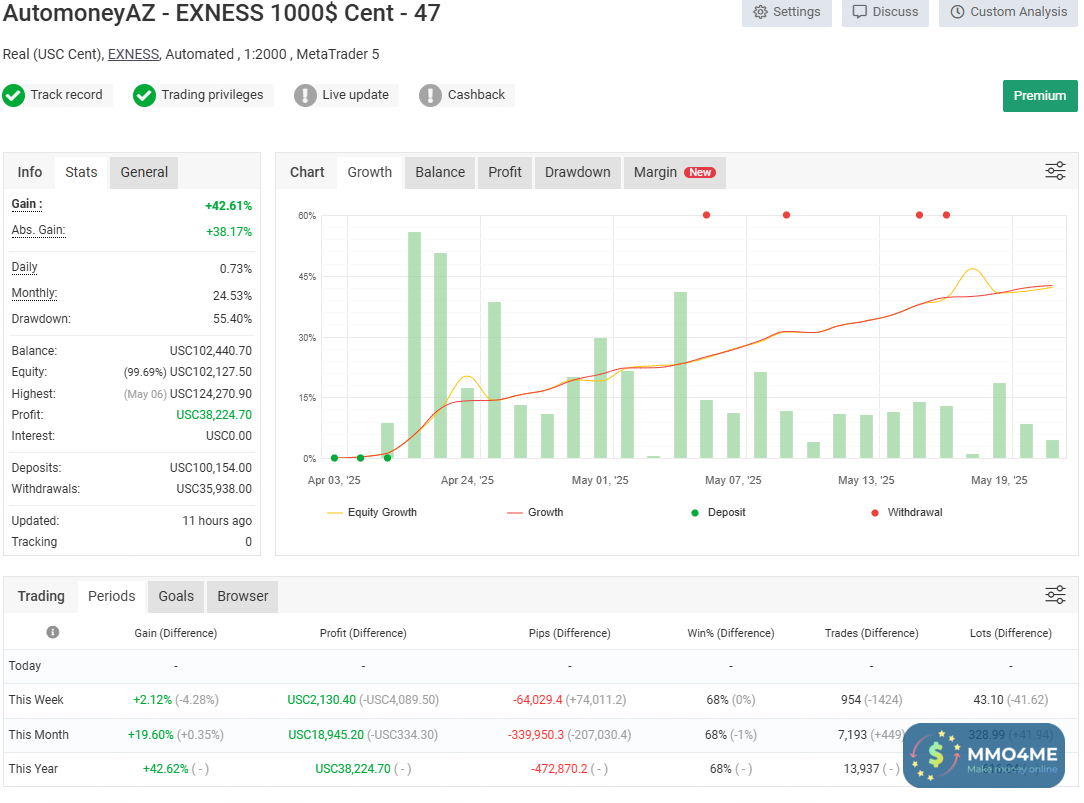Viewport: 1084px width, 803px height.
Task: Click the Track record green check icon
Action: tap(14, 95)
